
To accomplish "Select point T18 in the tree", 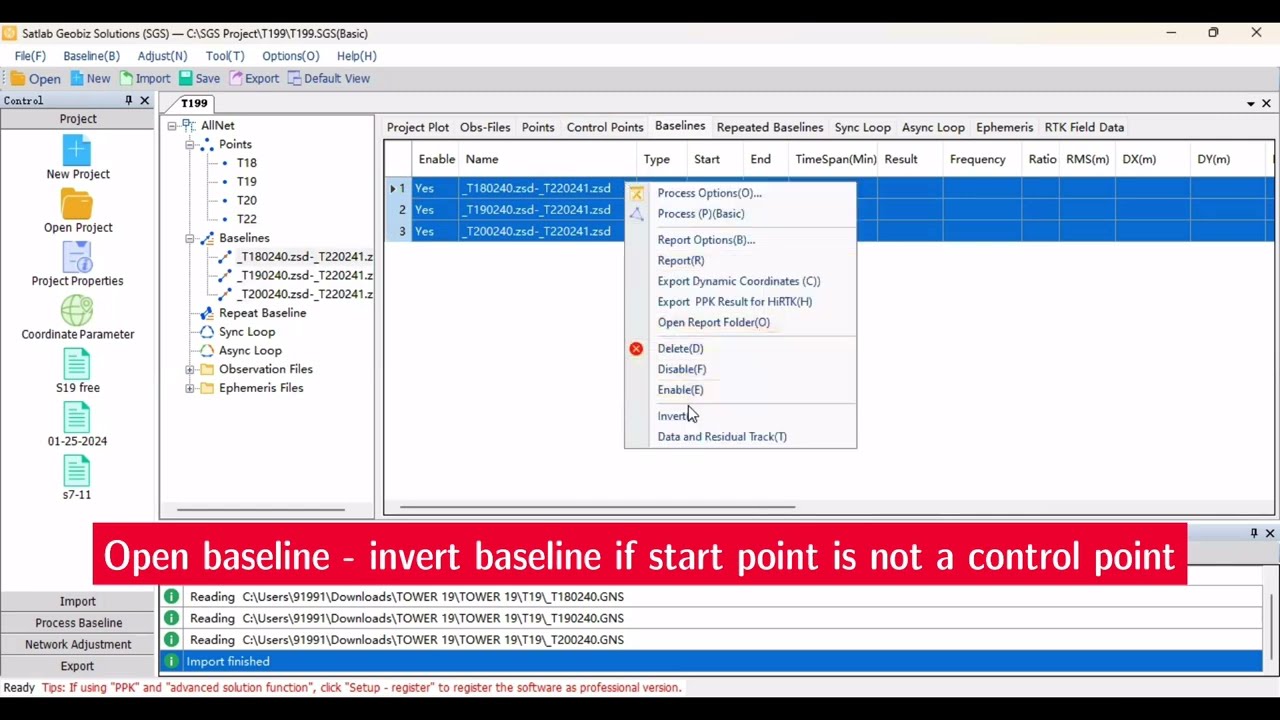I will 246,163.
